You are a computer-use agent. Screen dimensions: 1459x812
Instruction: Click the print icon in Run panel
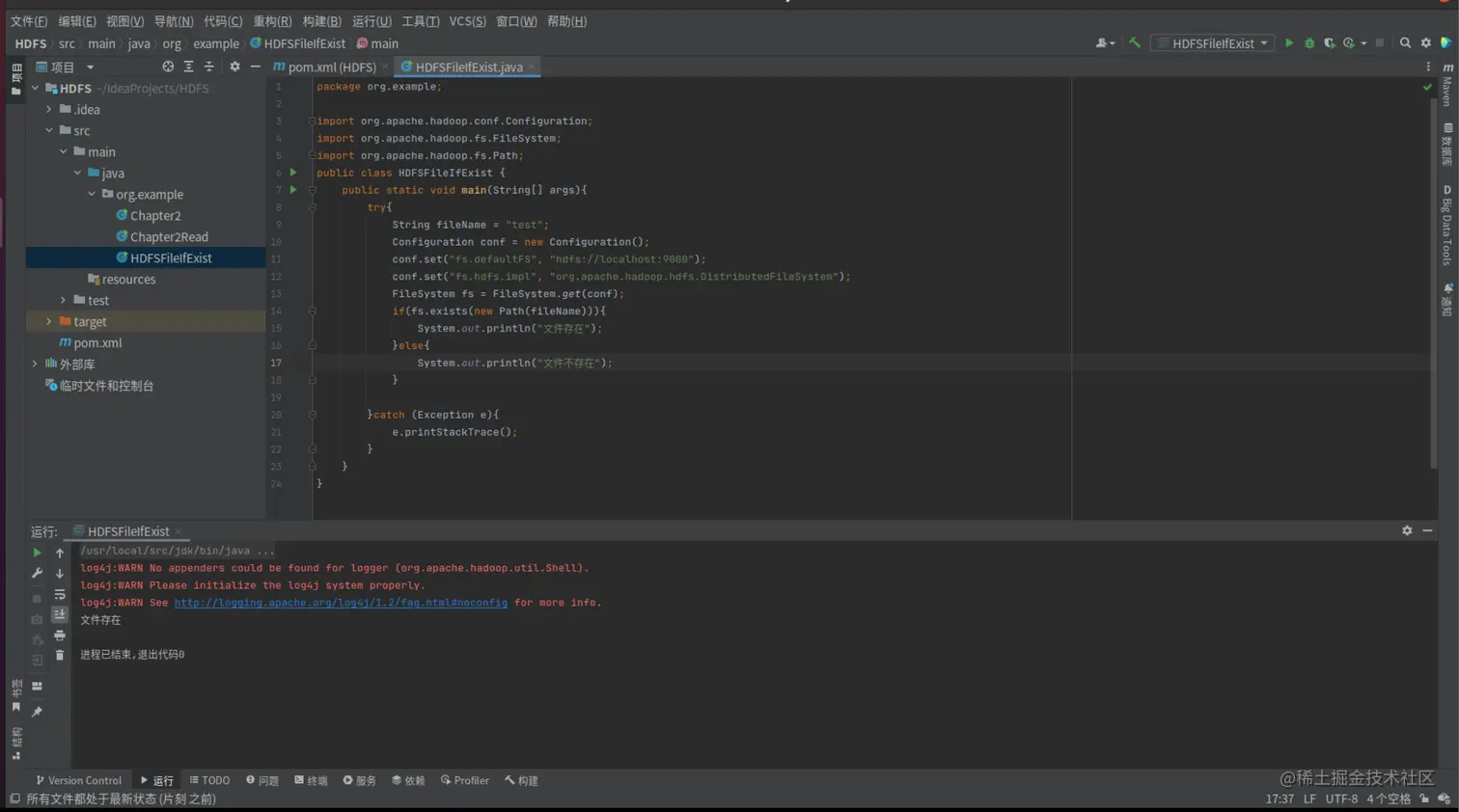tap(60, 636)
